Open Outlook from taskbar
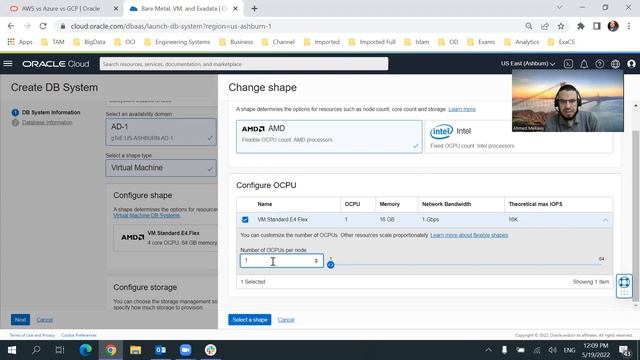The height and width of the screenshot is (360, 640). (x=160, y=350)
